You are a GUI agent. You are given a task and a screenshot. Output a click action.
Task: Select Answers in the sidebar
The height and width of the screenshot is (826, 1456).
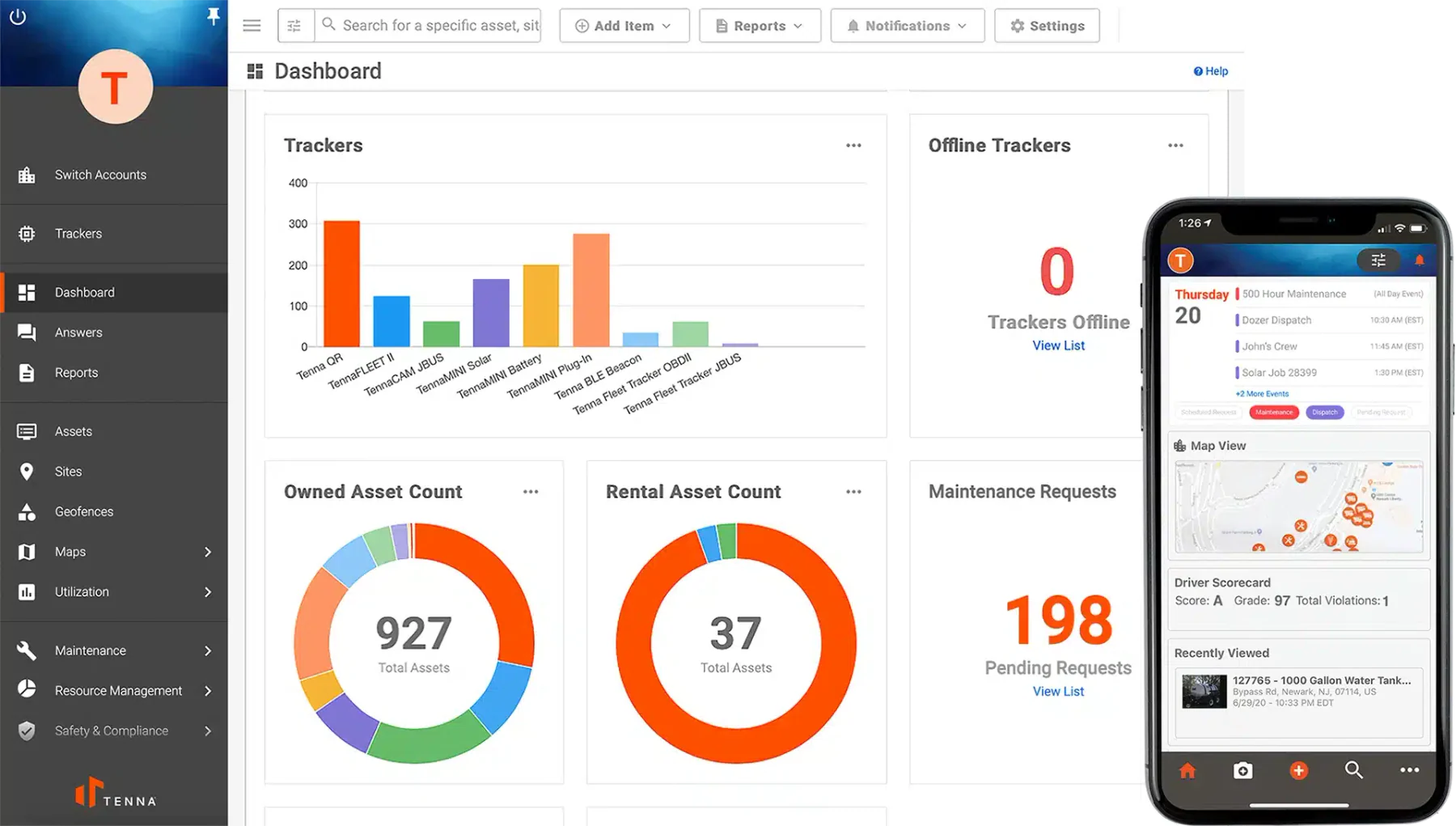point(114,333)
